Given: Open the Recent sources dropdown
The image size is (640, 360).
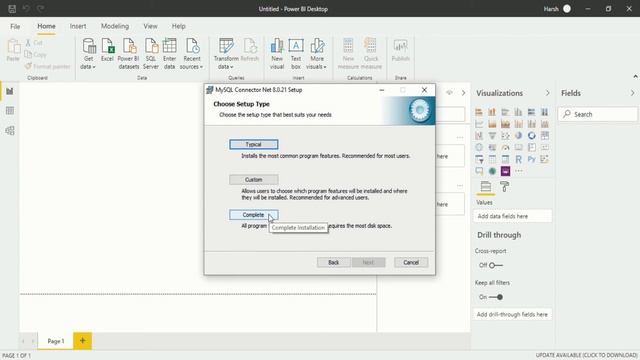Looking at the screenshot, I should tap(191, 53).
